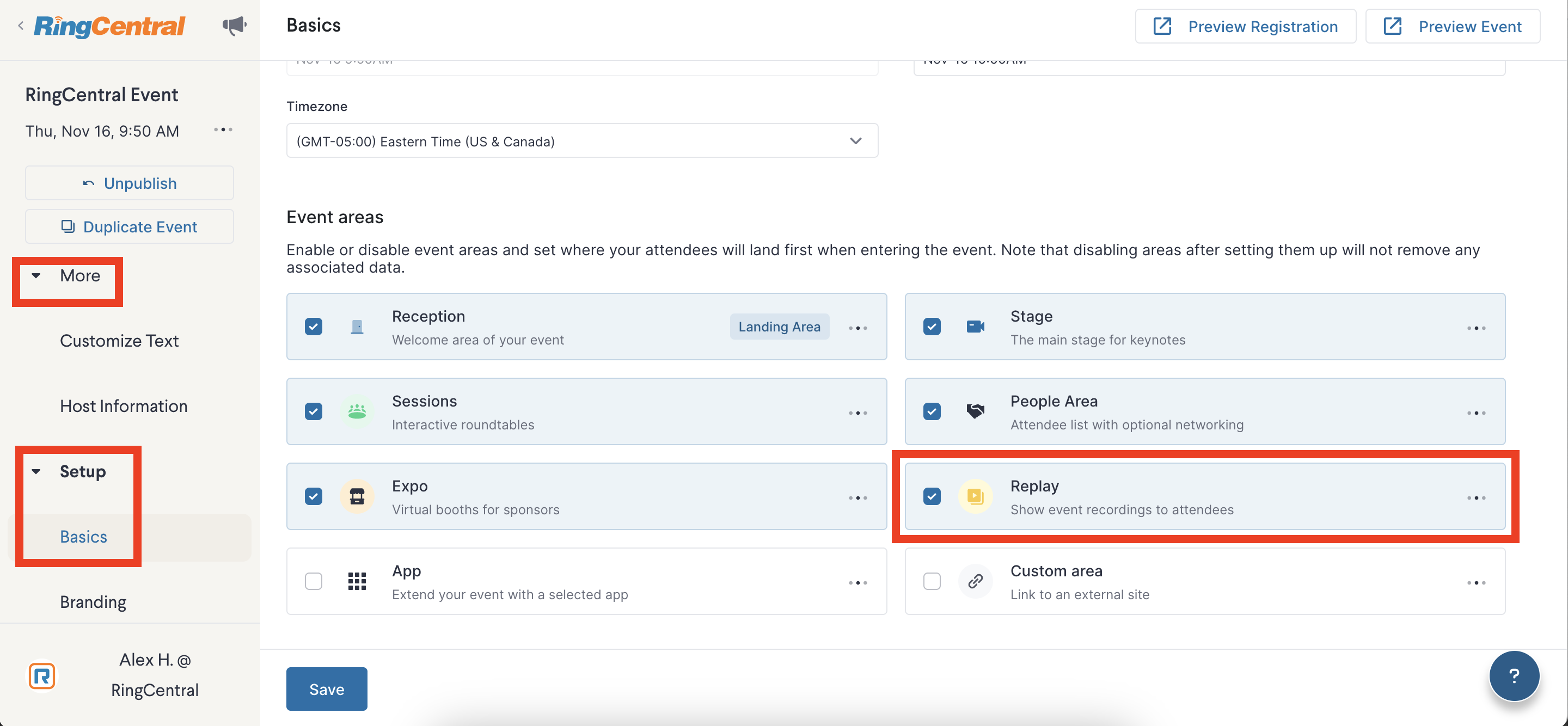This screenshot has width=1568, height=726.
Task: Click the Sessions roundtable icon
Action: pyautogui.click(x=357, y=412)
